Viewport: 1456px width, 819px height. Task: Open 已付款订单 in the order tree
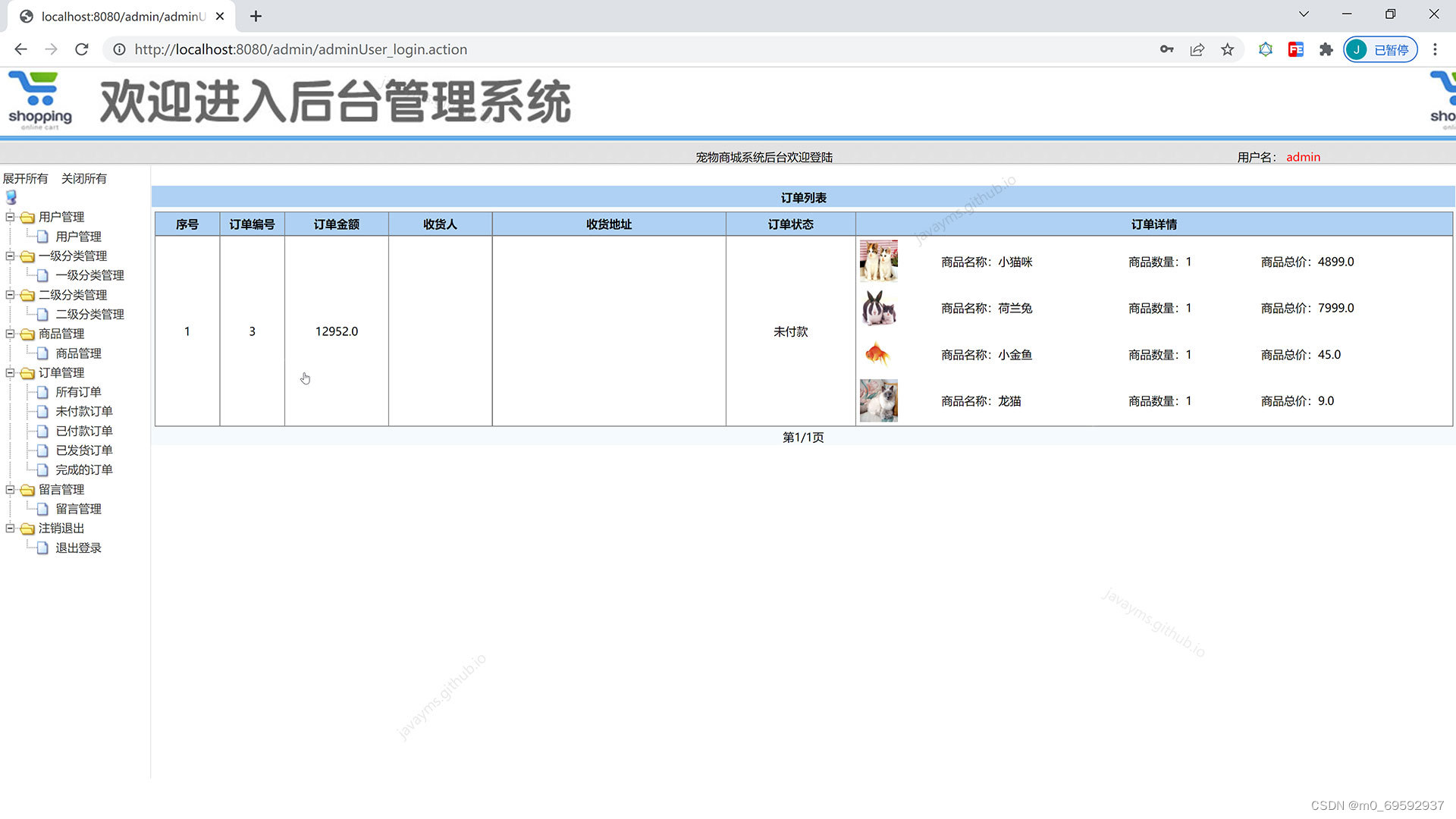tap(84, 431)
